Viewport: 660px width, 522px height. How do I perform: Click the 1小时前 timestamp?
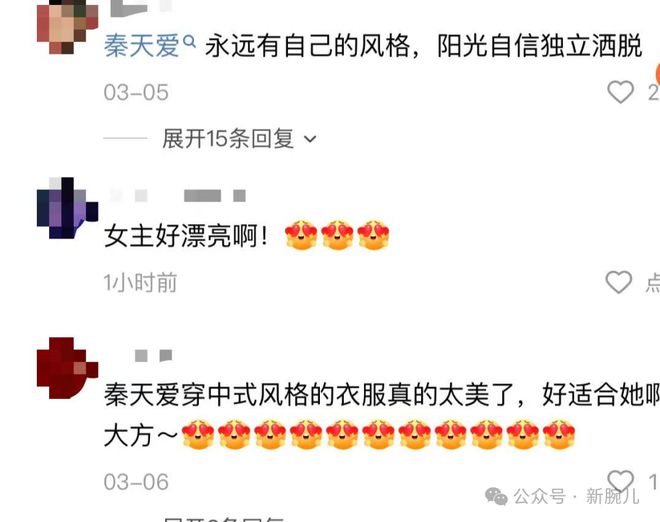click(140, 282)
